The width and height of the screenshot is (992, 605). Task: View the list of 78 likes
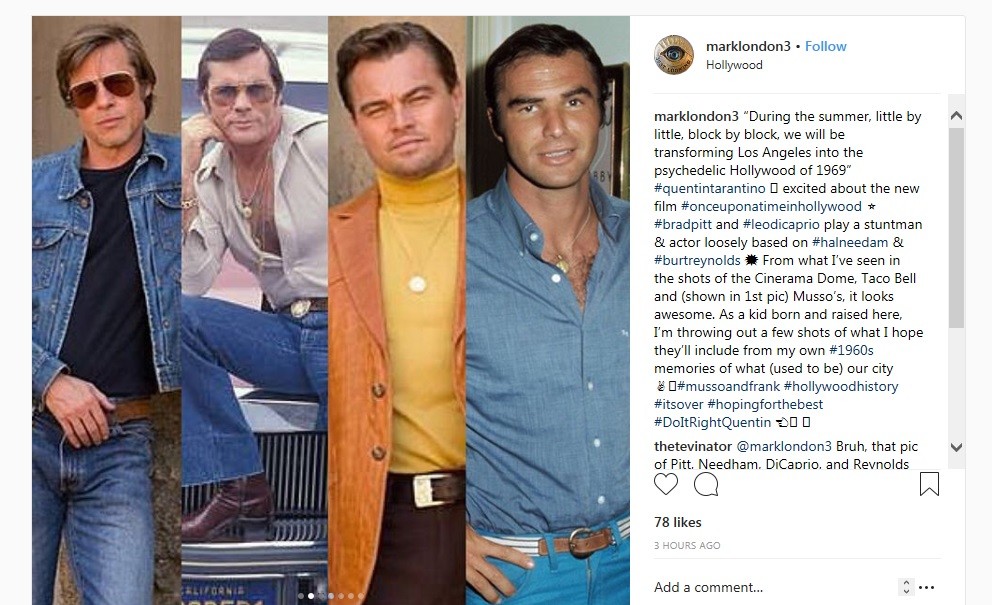click(x=678, y=522)
